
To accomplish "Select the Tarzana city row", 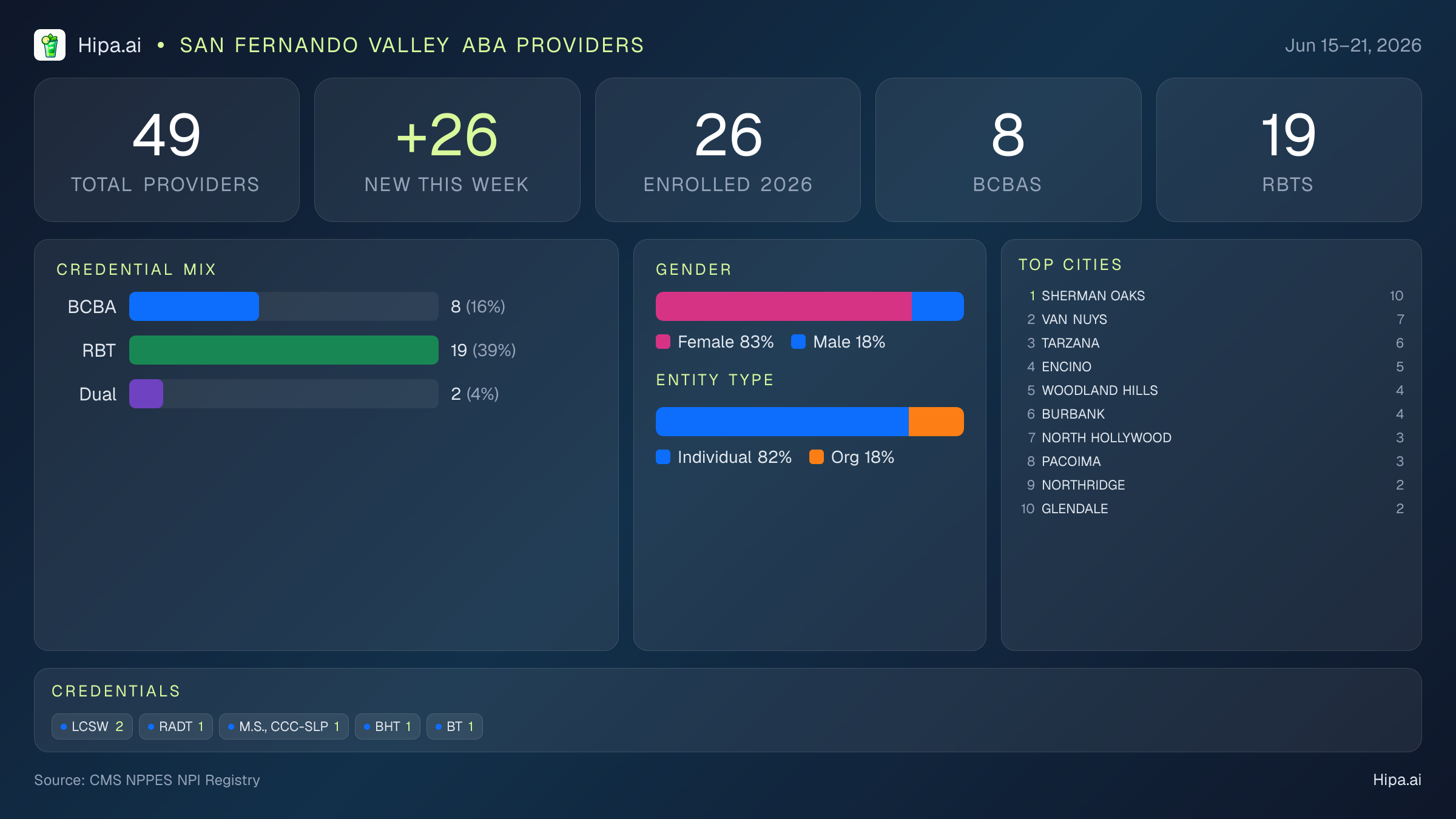I will pyautogui.click(x=1212, y=343).
